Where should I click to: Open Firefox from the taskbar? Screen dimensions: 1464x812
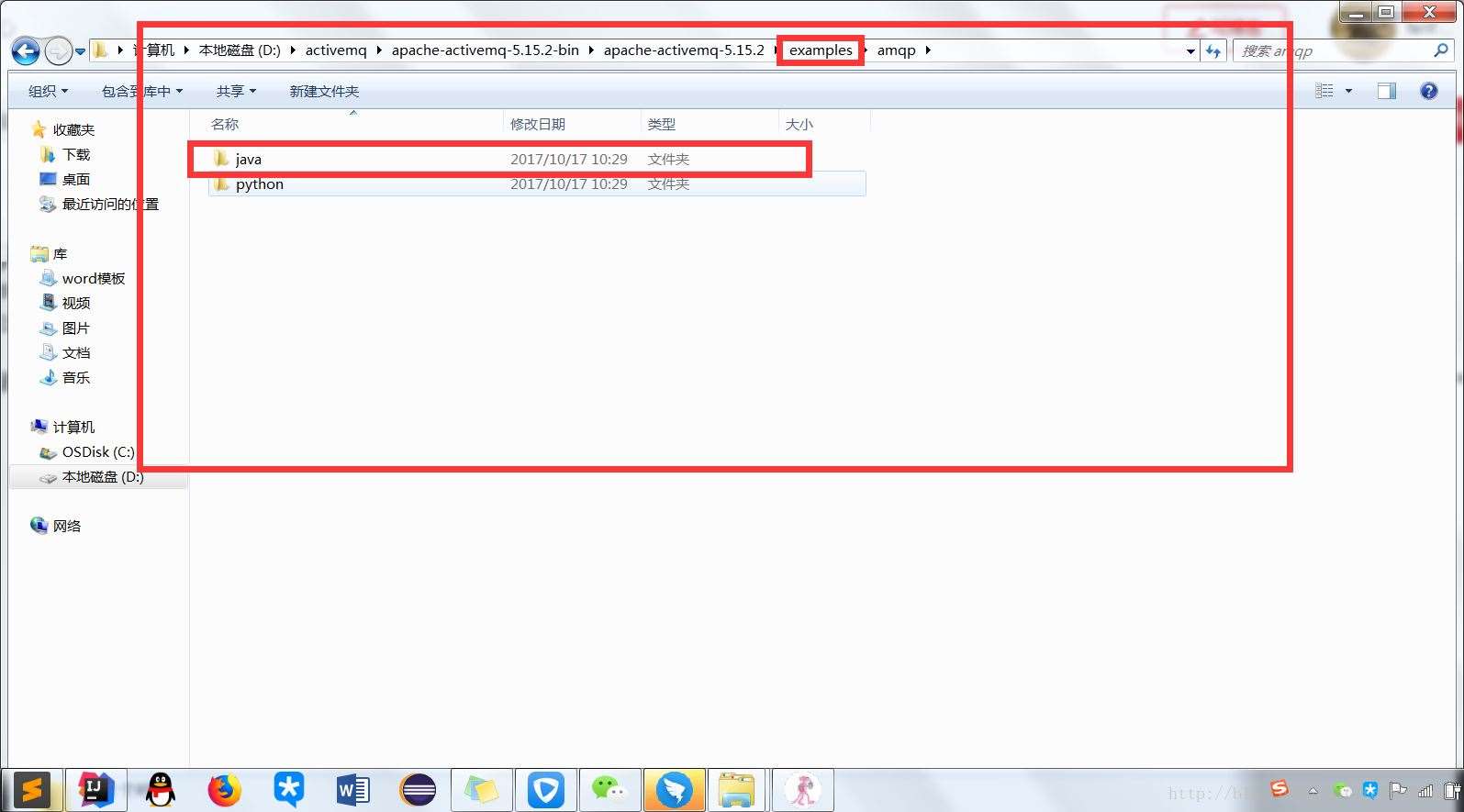[224, 790]
